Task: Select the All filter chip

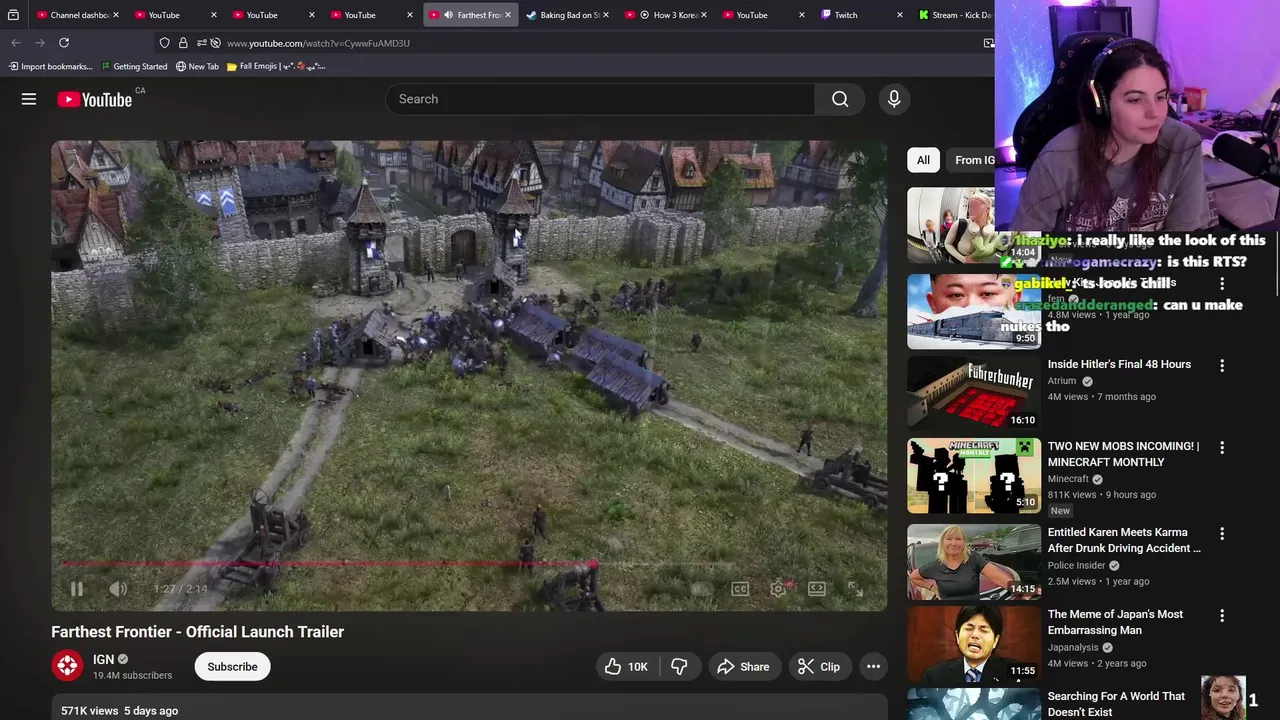Action: (923, 160)
